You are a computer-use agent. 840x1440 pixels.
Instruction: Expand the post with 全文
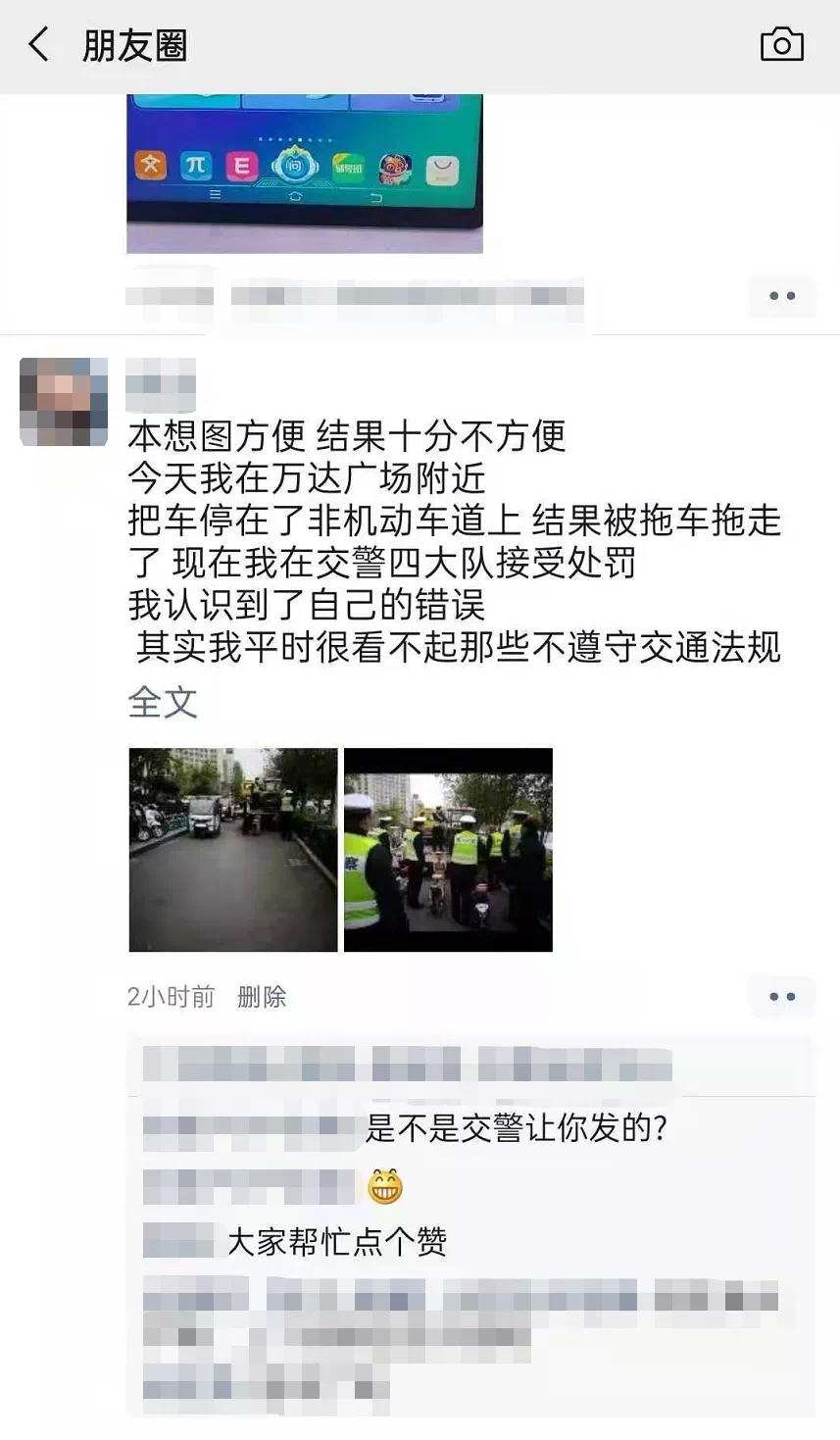coord(163,702)
